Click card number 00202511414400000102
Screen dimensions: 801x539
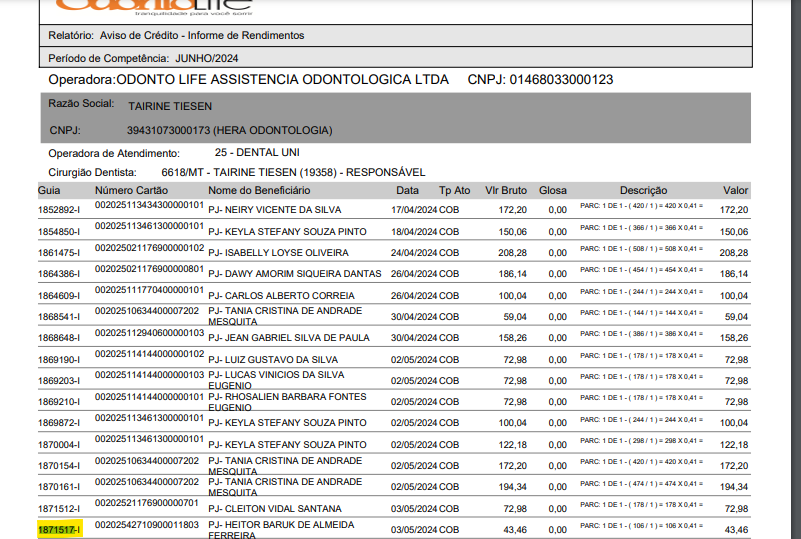point(149,354)
